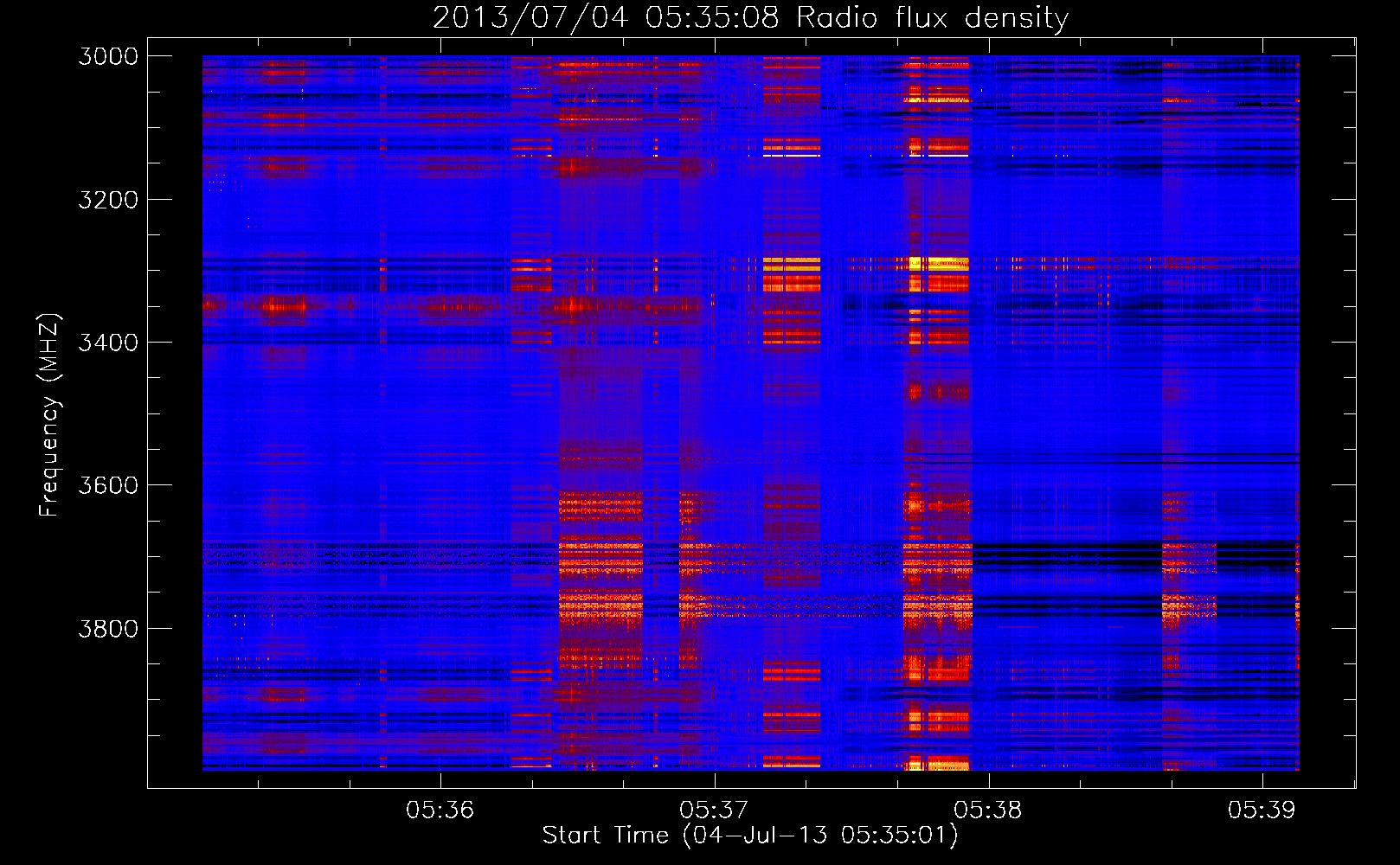Click the plot title '2013/07/04 05:35:08 Radio flux density'
The width and height of the screenshot is (1400, 865).
(x=750, y=17)
